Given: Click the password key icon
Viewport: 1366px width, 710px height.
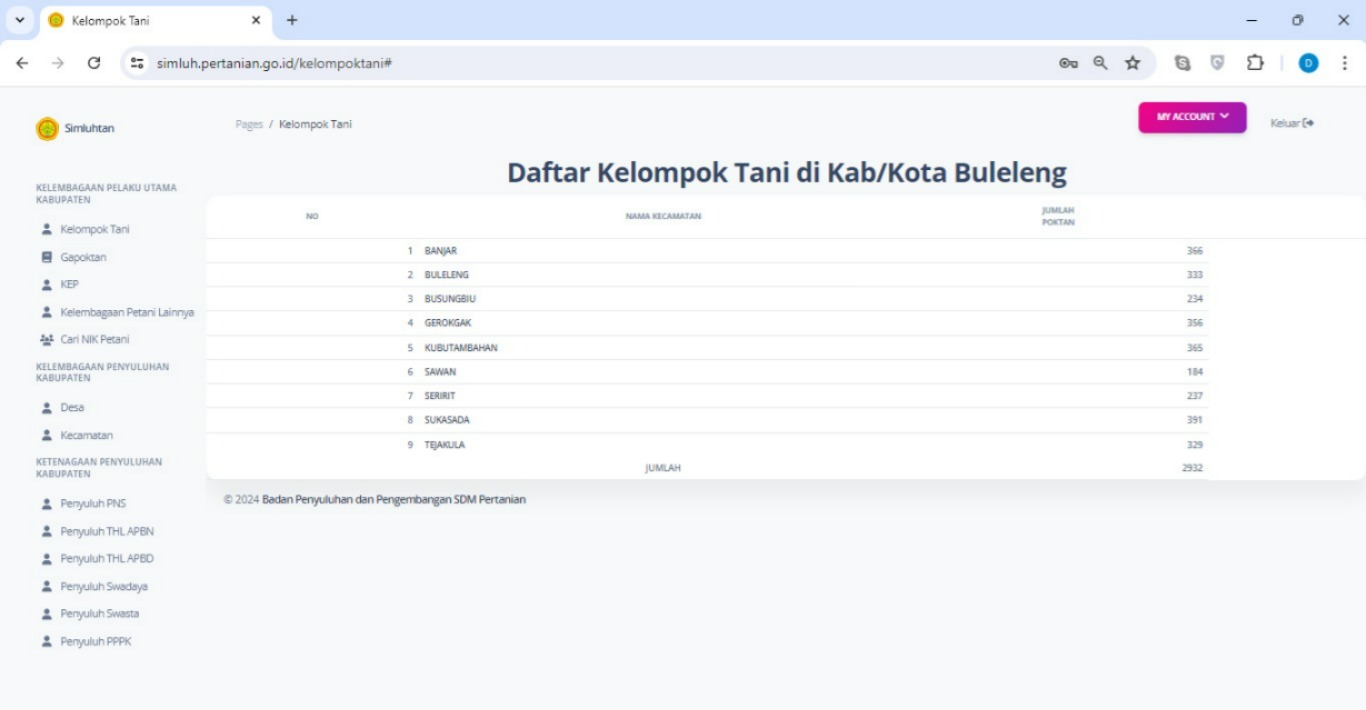Looking at the screenshot, I should (x=1068, y=63).
